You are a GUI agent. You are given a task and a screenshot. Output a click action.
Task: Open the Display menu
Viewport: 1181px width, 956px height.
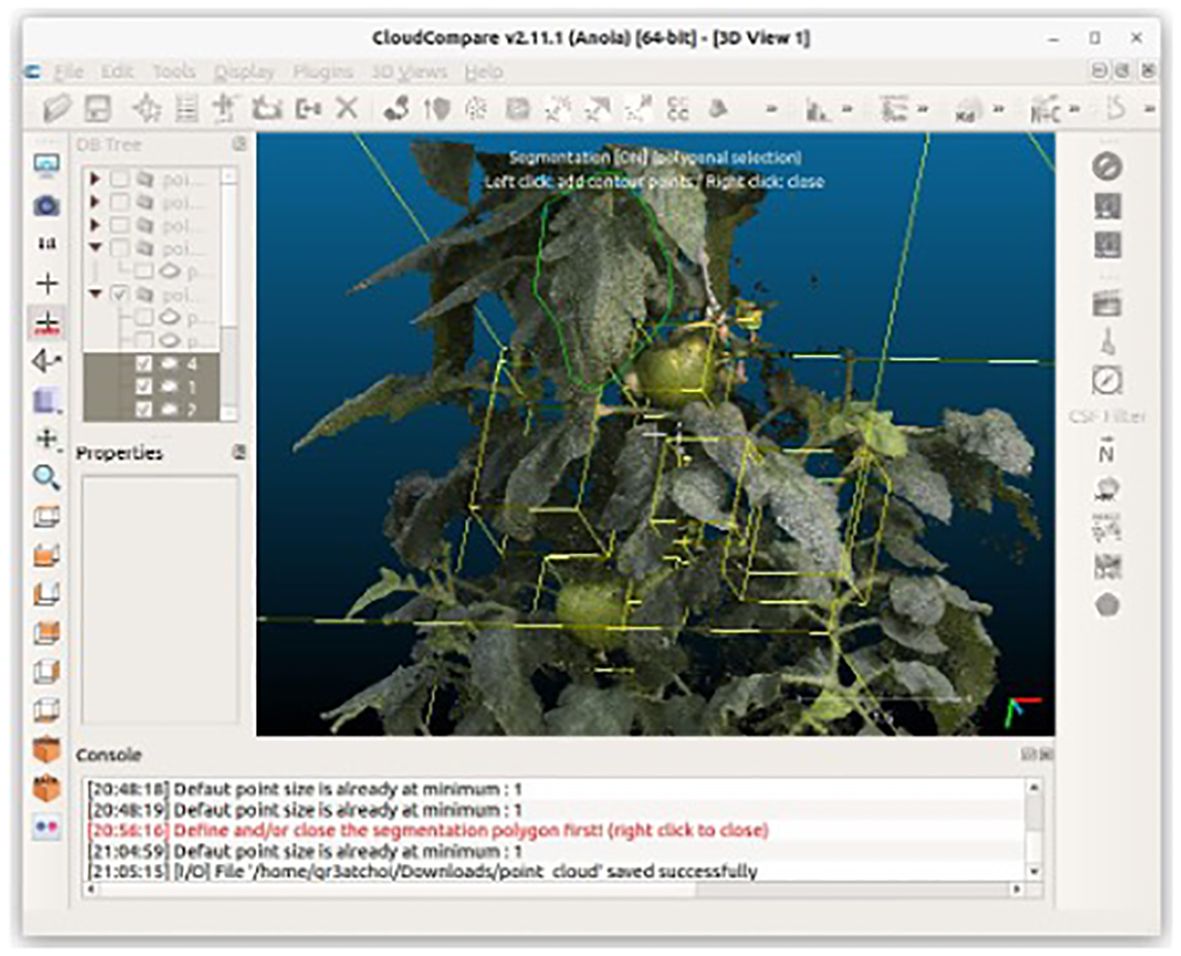(244, 72)
